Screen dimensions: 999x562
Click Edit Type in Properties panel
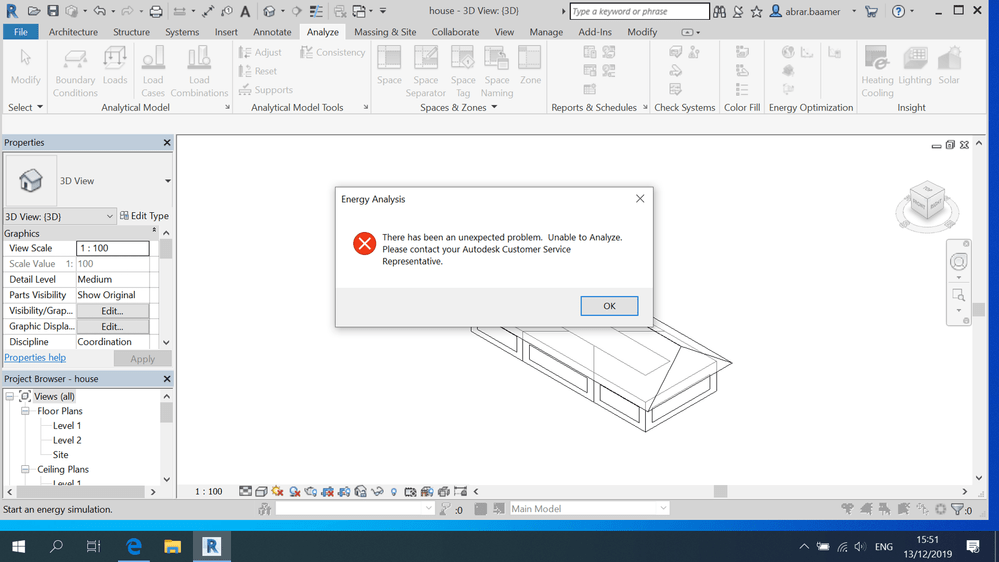[x=144, y=216]
